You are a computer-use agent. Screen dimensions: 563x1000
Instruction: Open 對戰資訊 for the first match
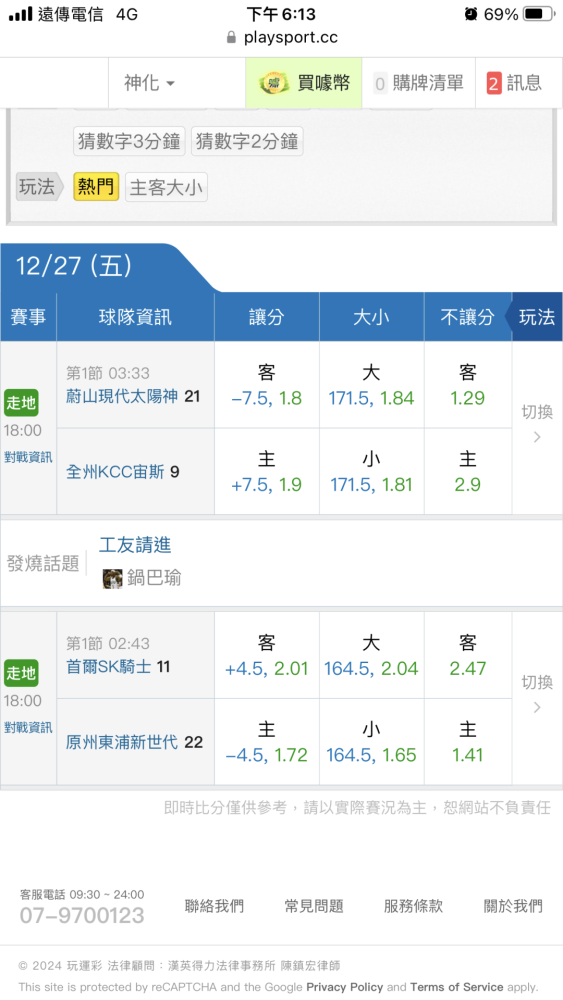click(x=28, y=457)
